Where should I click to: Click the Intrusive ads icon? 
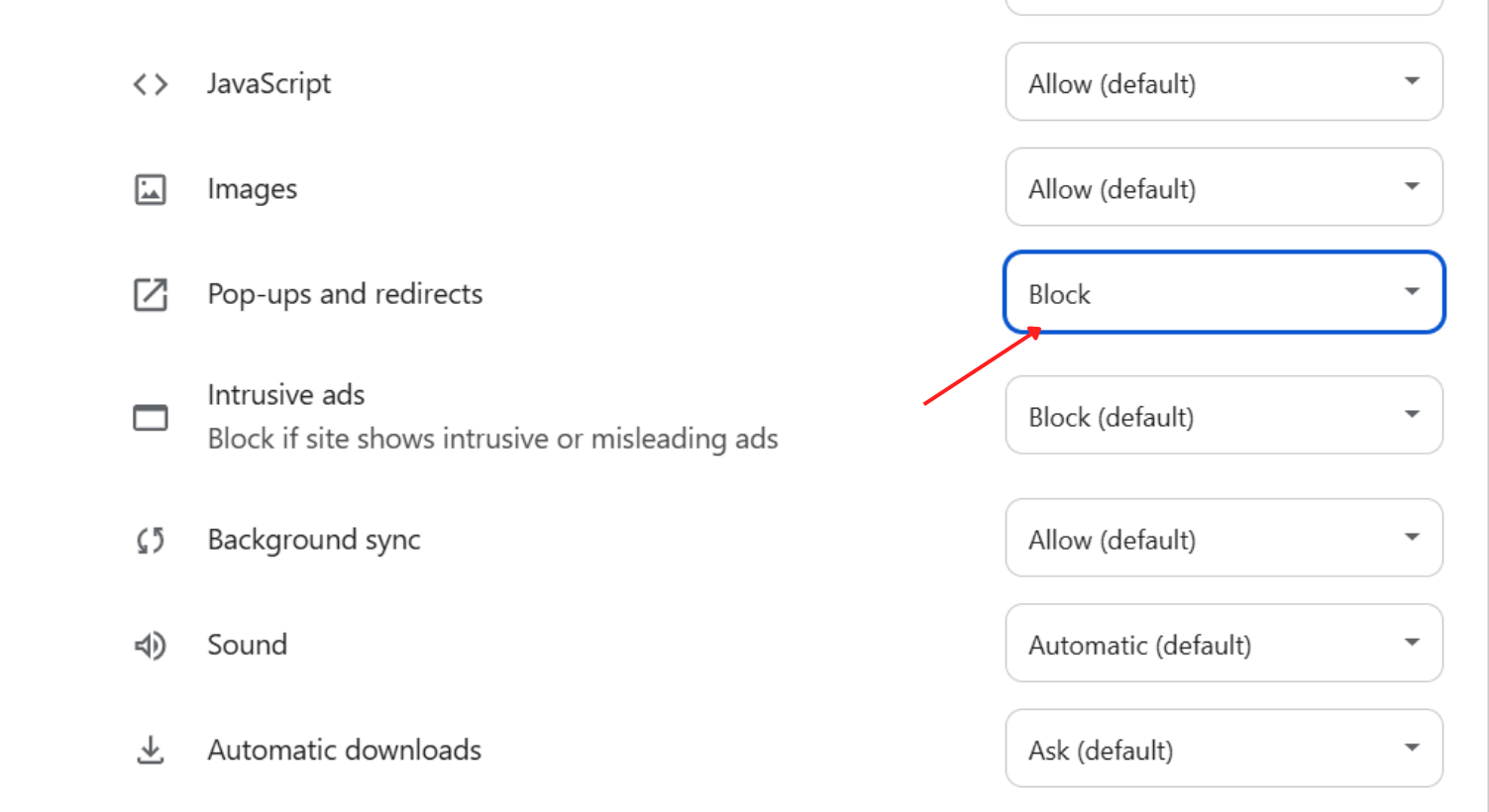tap(149, 417)
